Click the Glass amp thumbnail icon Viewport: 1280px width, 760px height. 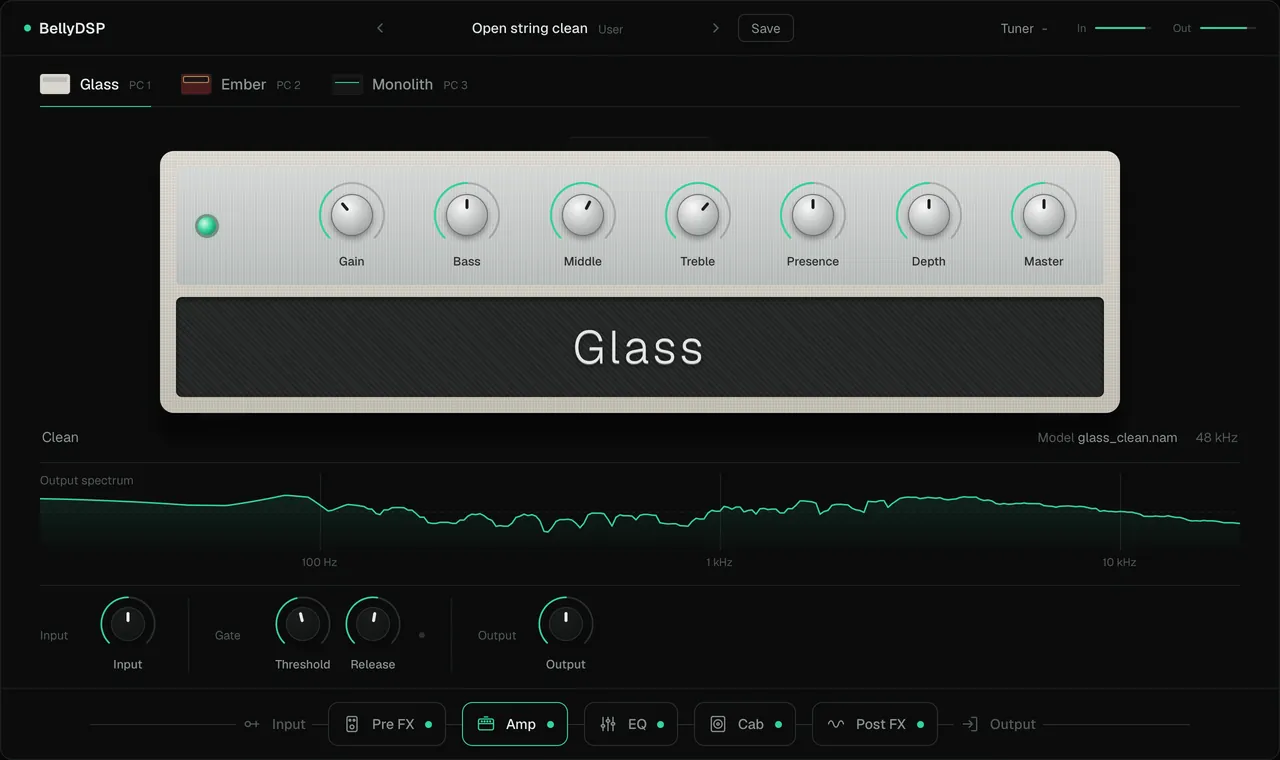[55, 84]
